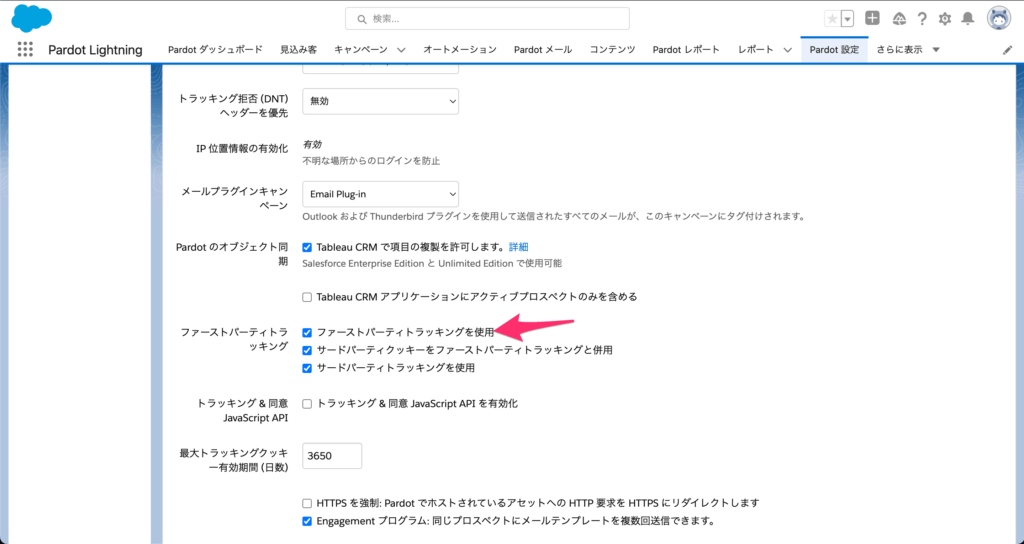Go to the オートメーション tab
Image resolution: width=1024 pixels, height=544 pixels.
coord(460,50)
